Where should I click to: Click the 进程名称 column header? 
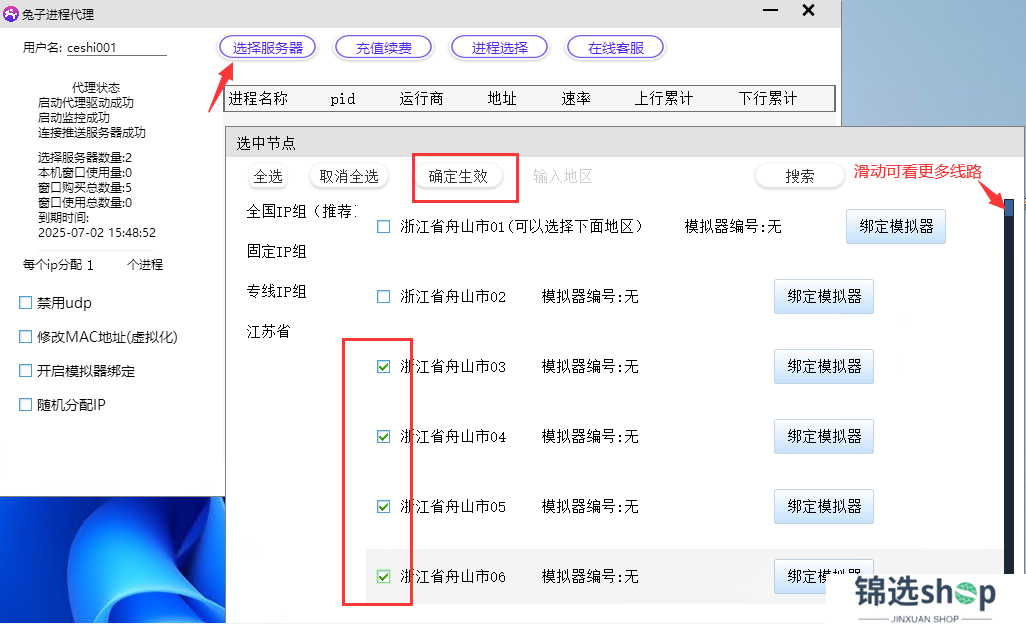258,99
